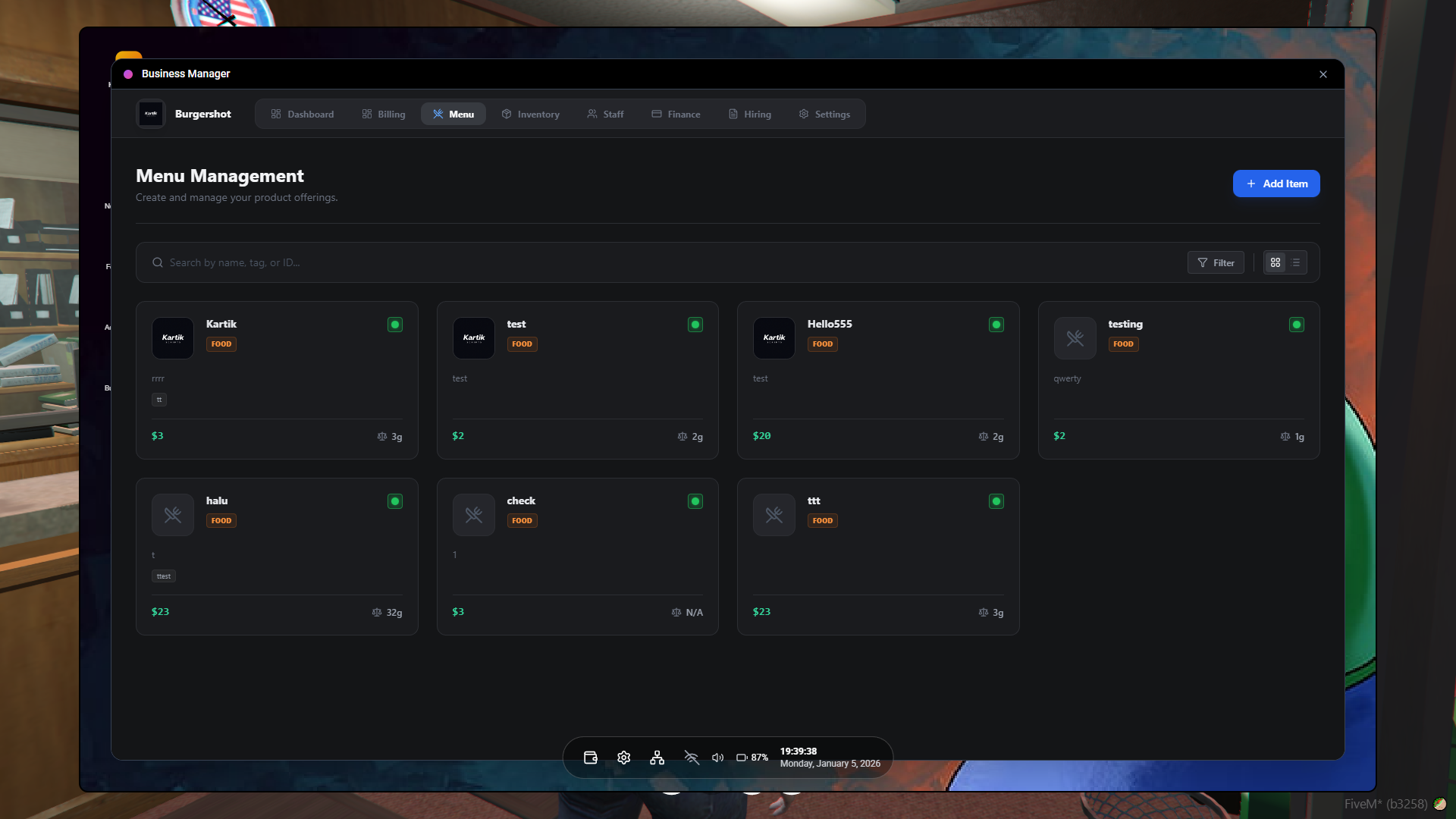The width and height of the screenshot is (1456, 819).
Task: Click the grid view icon
Action: click(x=1276, y=262)
